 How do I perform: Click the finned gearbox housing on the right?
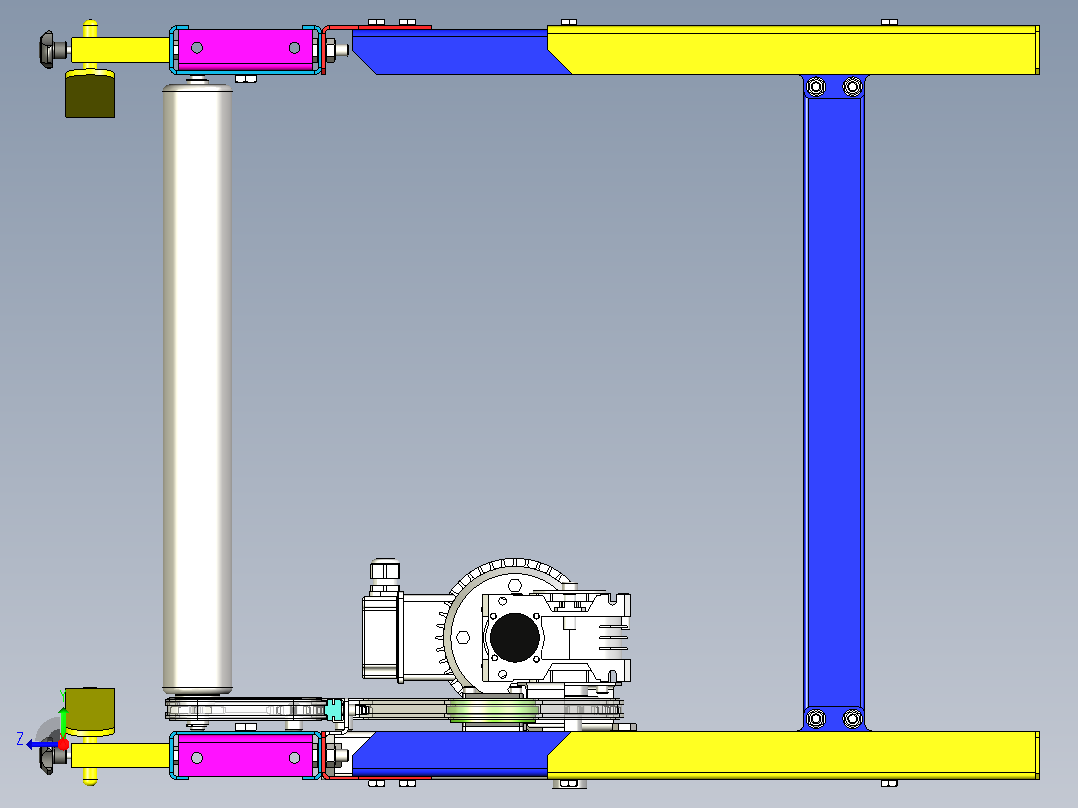[588, 637]
